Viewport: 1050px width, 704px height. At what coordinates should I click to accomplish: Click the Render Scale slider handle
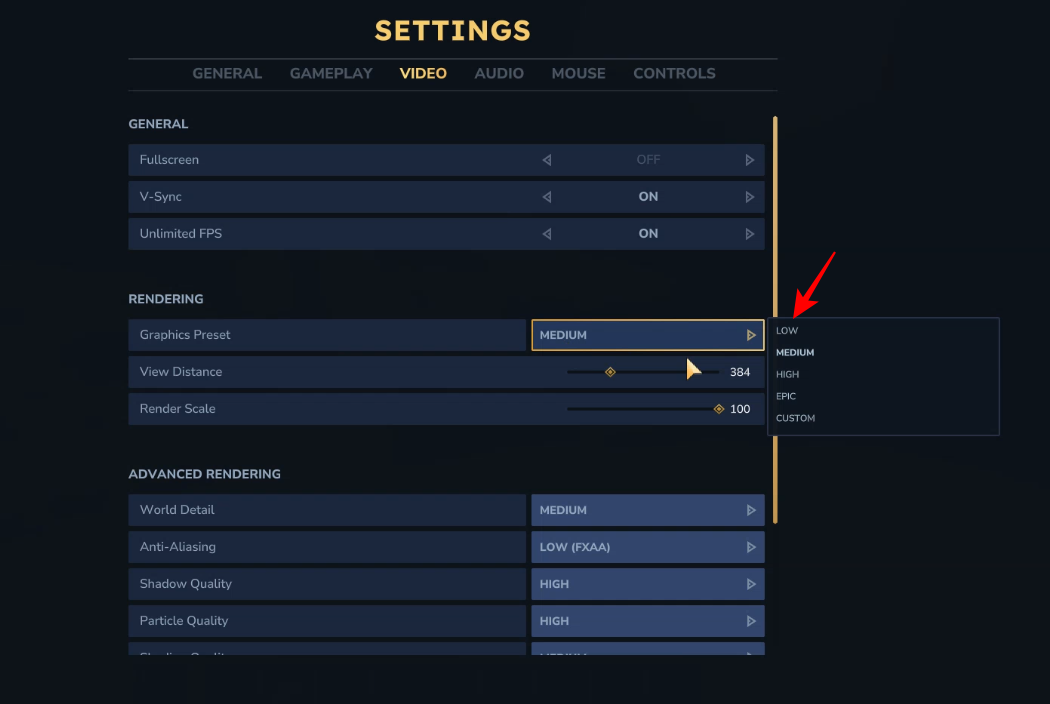718,409
